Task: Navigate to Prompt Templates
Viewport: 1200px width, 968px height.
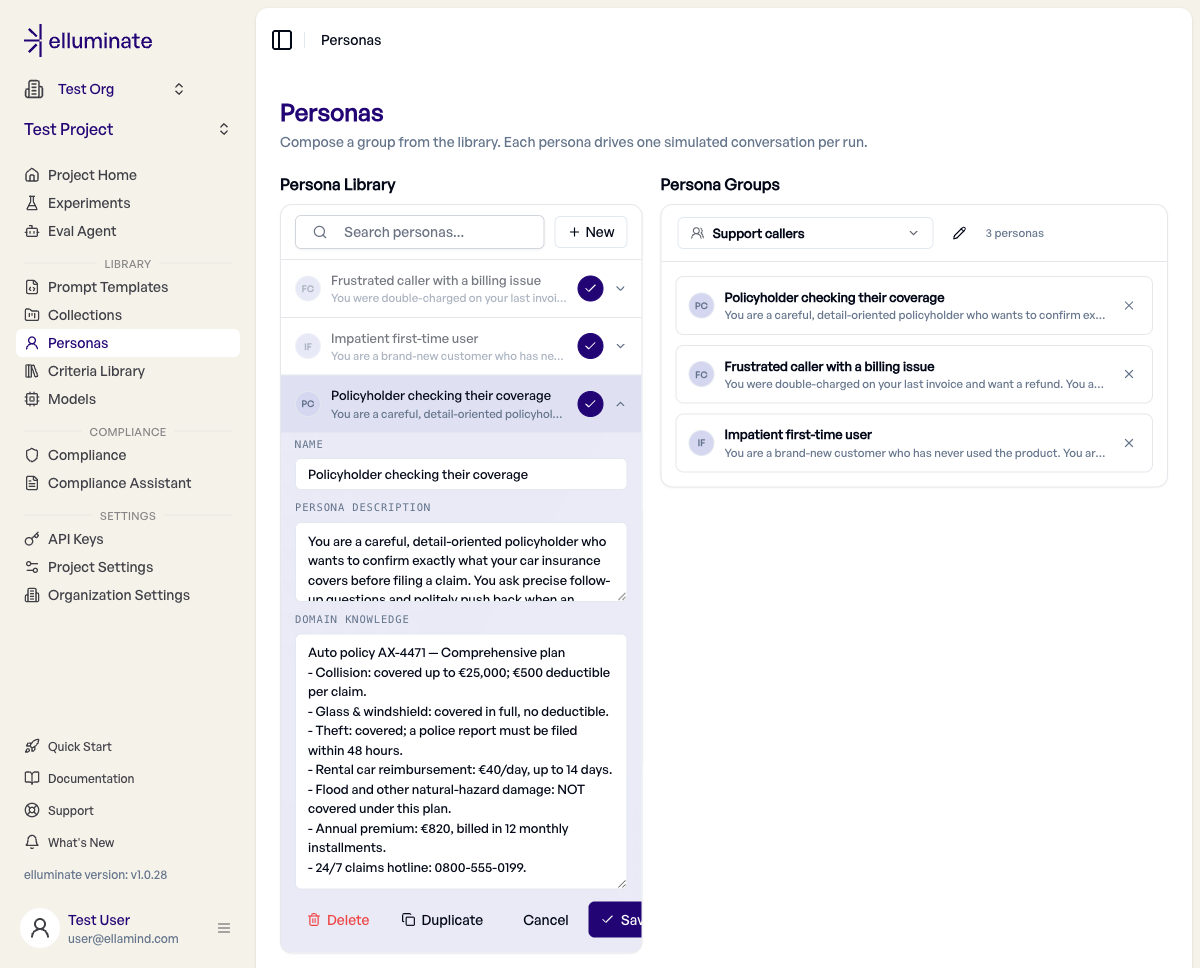Action: (128, 287)
